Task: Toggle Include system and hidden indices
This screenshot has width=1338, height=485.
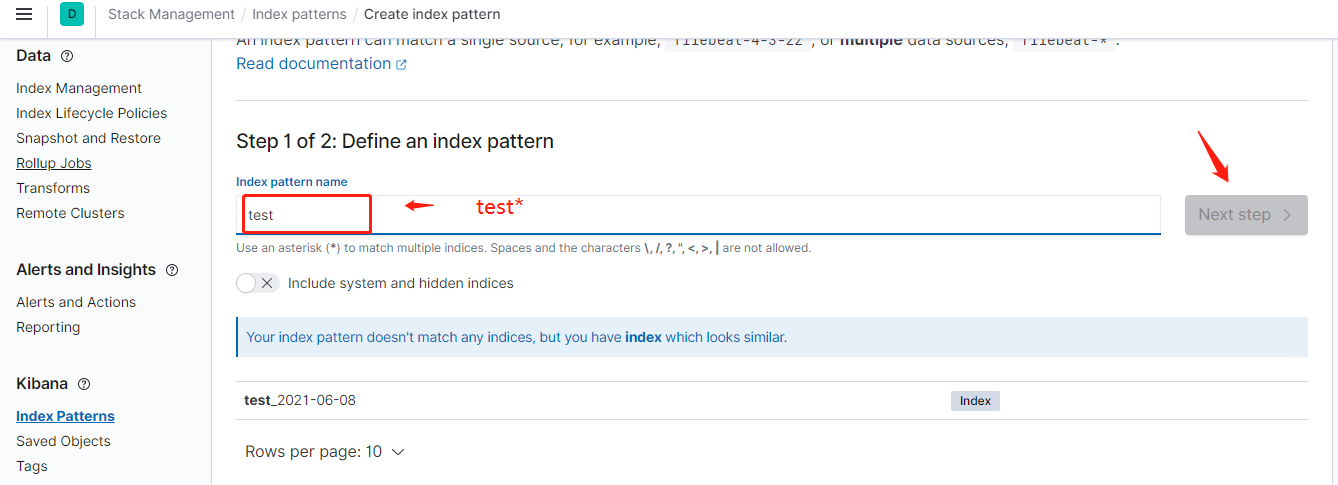Action: point(256,283)
